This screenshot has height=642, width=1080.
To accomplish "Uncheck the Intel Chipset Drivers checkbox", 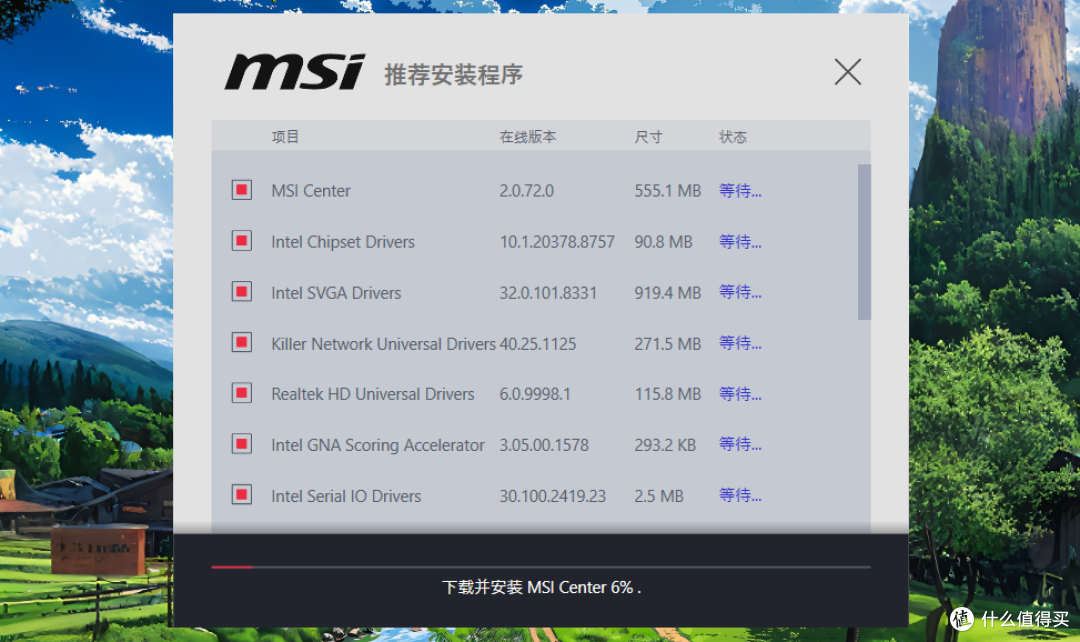I will (x=242, y=241).
